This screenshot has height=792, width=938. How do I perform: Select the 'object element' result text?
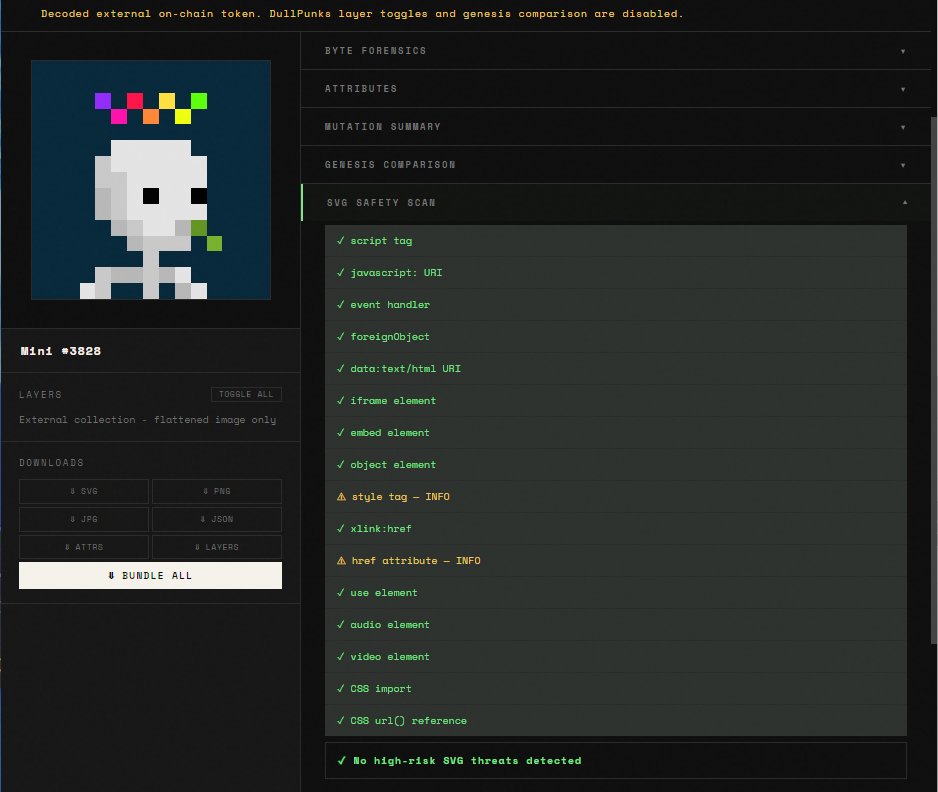tap(393, 465)
